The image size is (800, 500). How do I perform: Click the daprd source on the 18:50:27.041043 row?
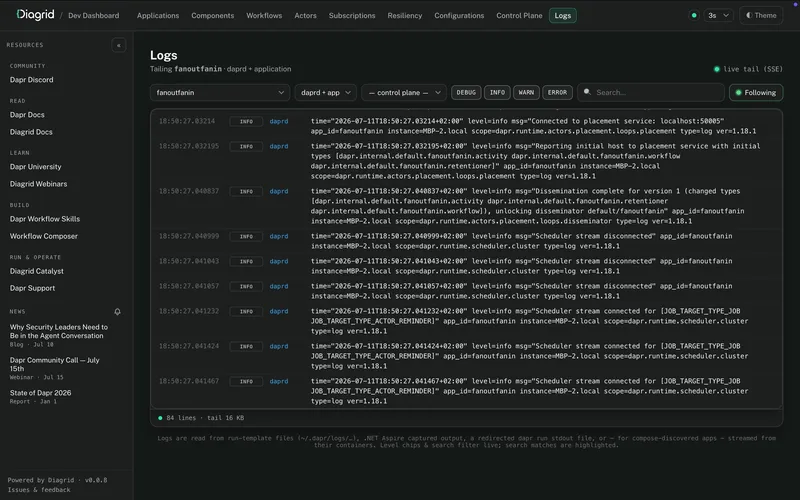point(279,261)
